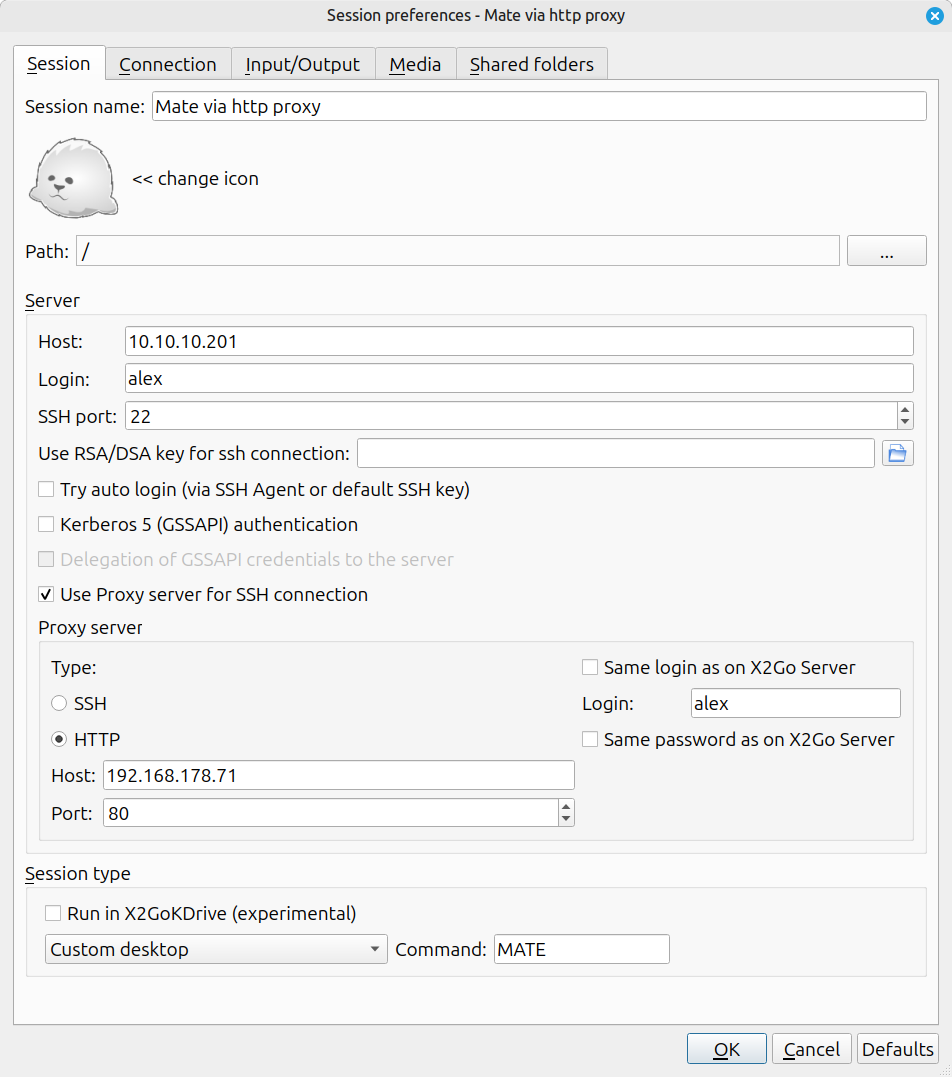The image size is (952, 1077).
Task: Switch to the Session tab
Action: click(59, 63)
